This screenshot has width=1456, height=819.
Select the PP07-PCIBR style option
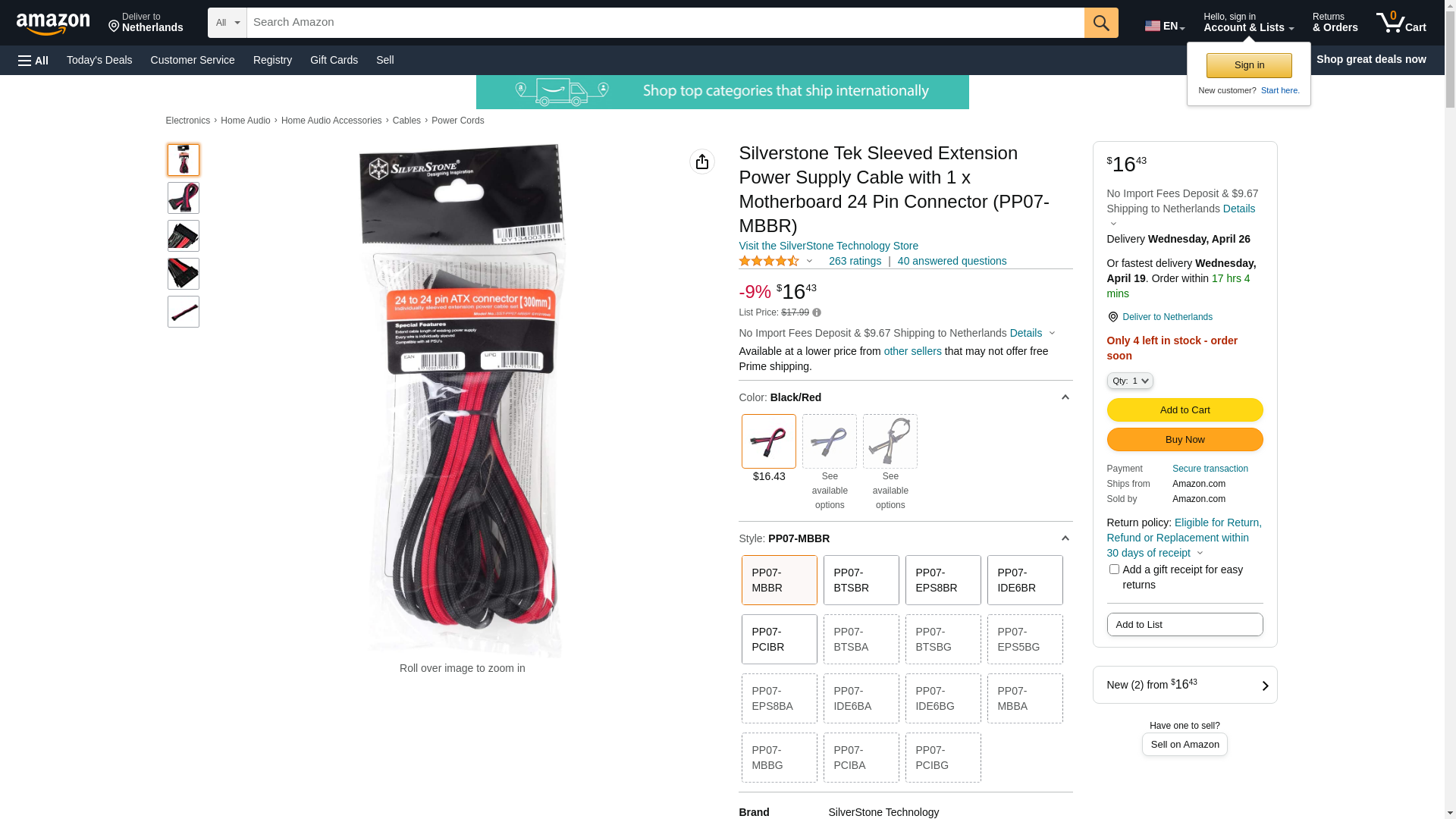click(780, 639)
